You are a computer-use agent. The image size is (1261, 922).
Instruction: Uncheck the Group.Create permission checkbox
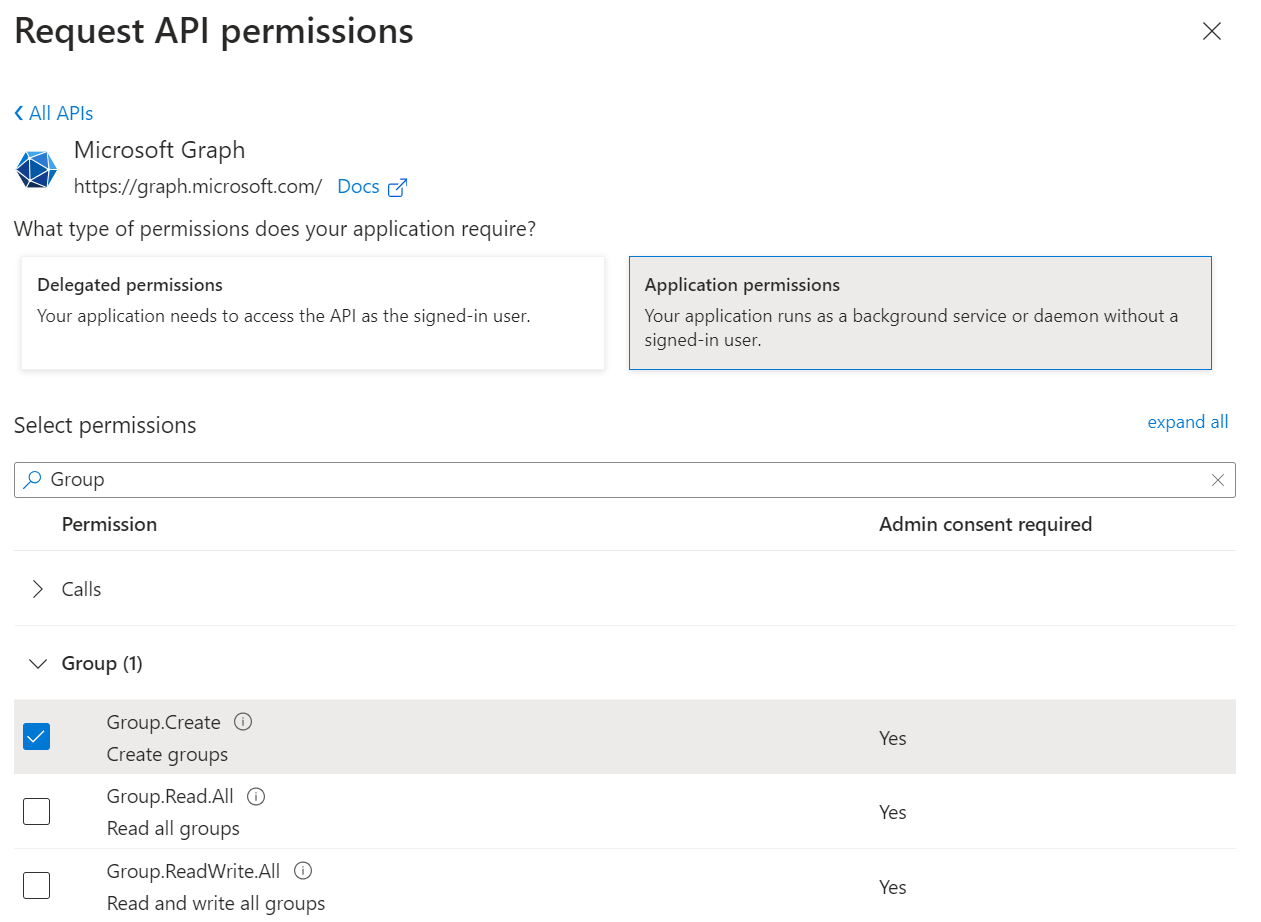click(x=36, y=737)
